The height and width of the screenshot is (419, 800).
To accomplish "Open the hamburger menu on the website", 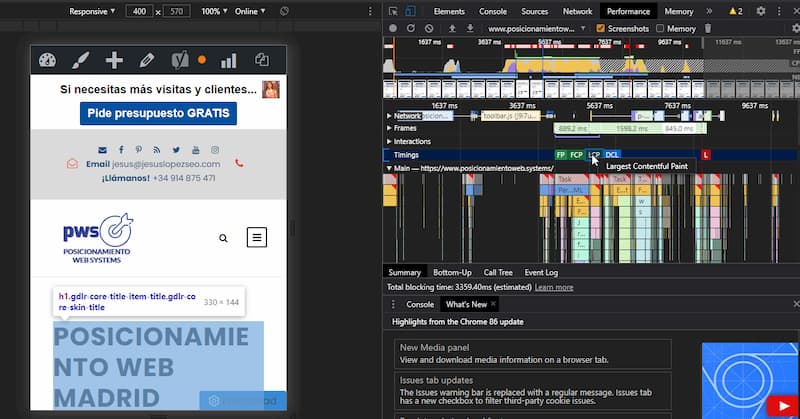I will [257, 237].
